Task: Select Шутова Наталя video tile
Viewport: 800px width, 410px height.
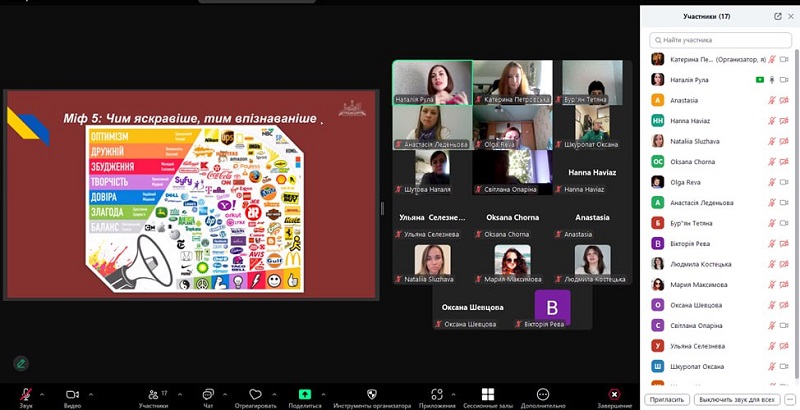Action: [432, 172]
